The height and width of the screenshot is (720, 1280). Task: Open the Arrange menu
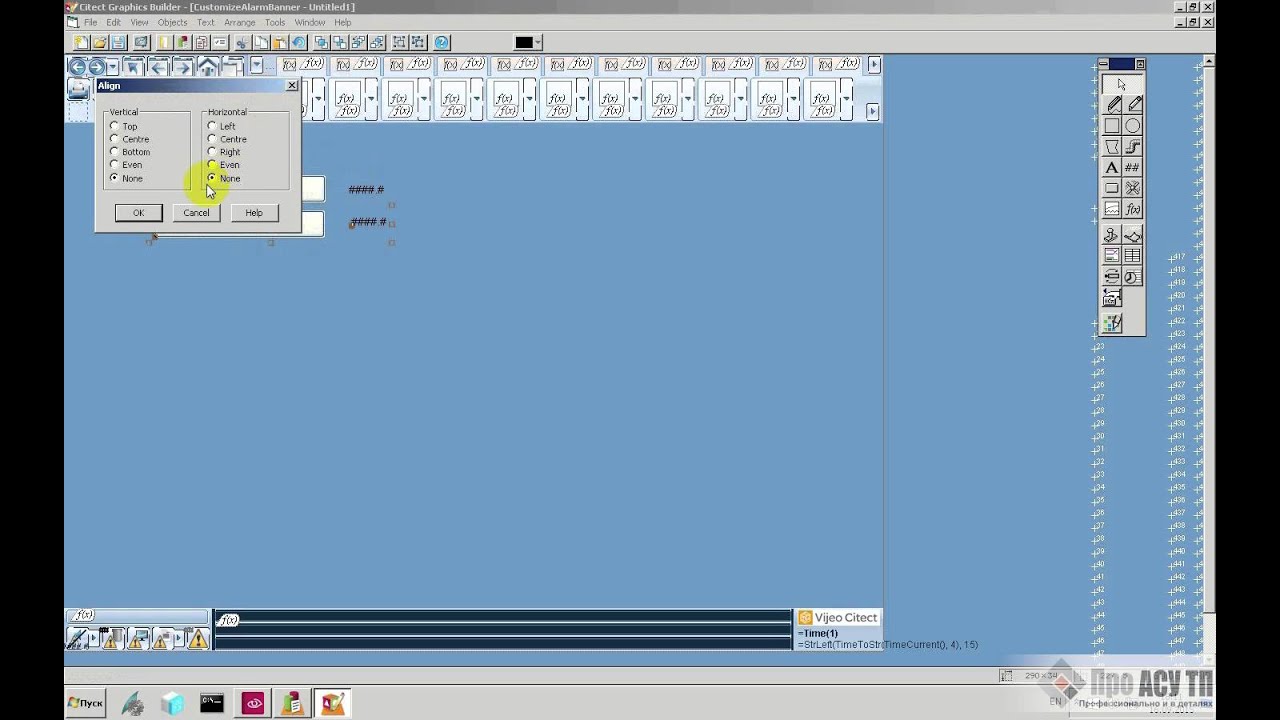coord(240,22)
